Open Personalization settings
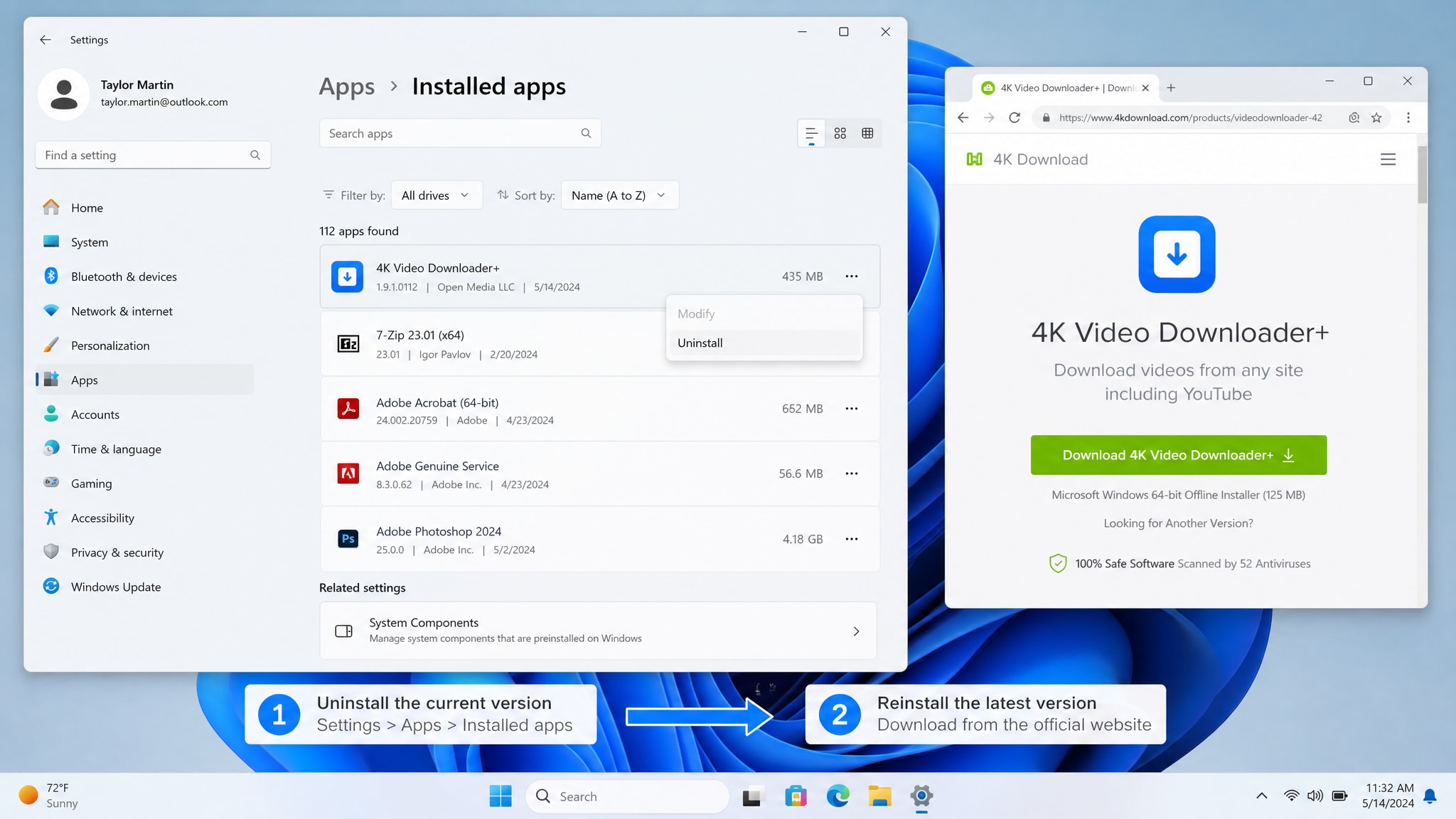This screenshot has width=1456, height=819. (144, 346)
